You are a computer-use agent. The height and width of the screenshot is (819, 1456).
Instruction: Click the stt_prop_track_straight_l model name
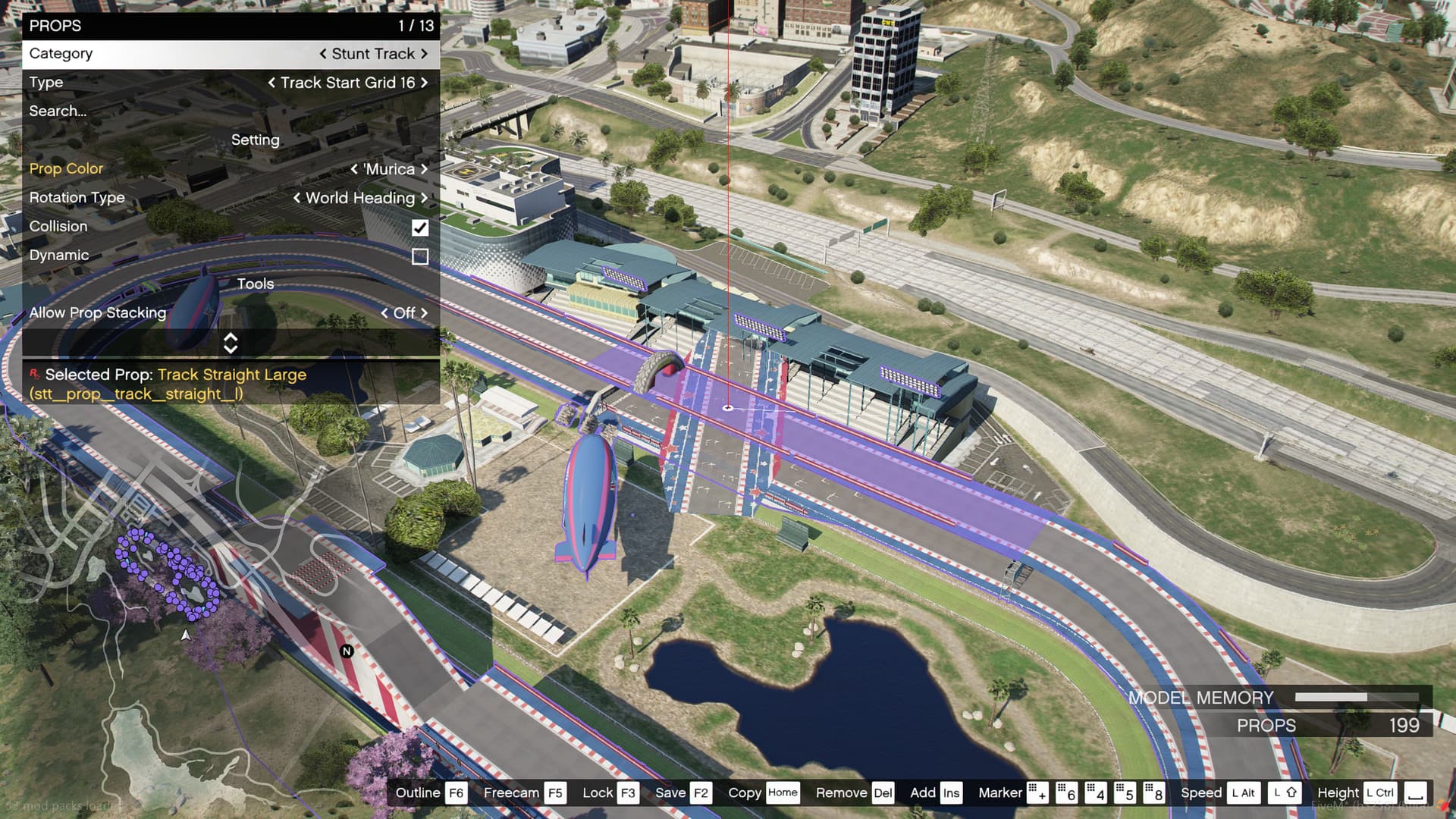pyautogui.click(x=136, y=394)
